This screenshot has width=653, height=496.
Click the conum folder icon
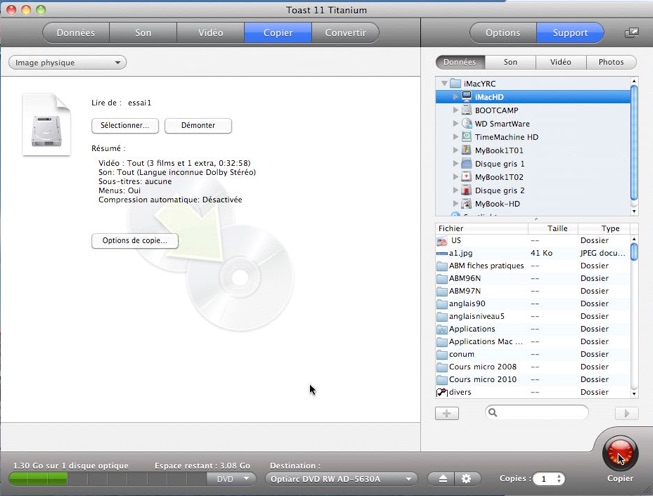click(442, 354)
